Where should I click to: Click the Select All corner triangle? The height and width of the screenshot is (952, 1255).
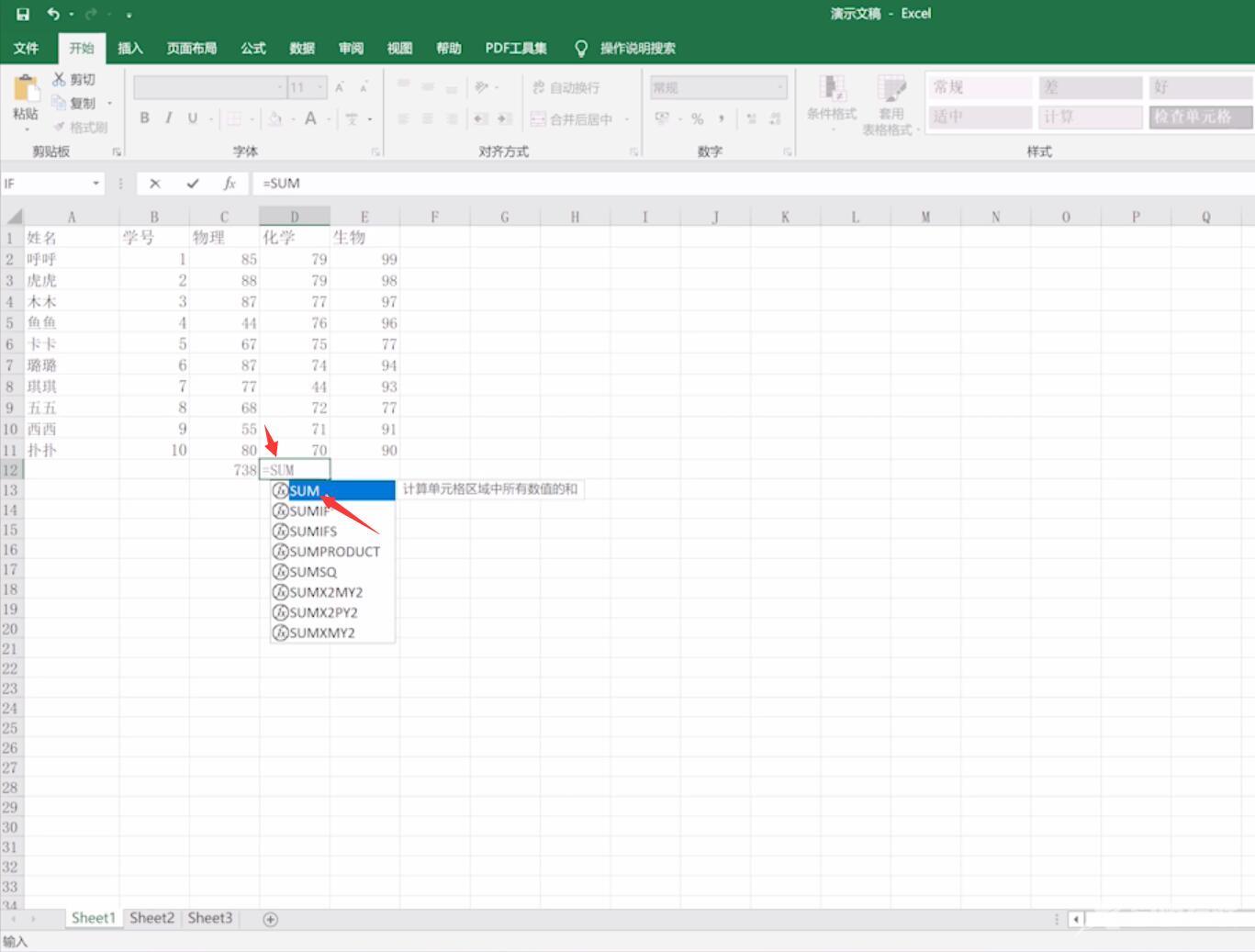click(x=14, y=217)
